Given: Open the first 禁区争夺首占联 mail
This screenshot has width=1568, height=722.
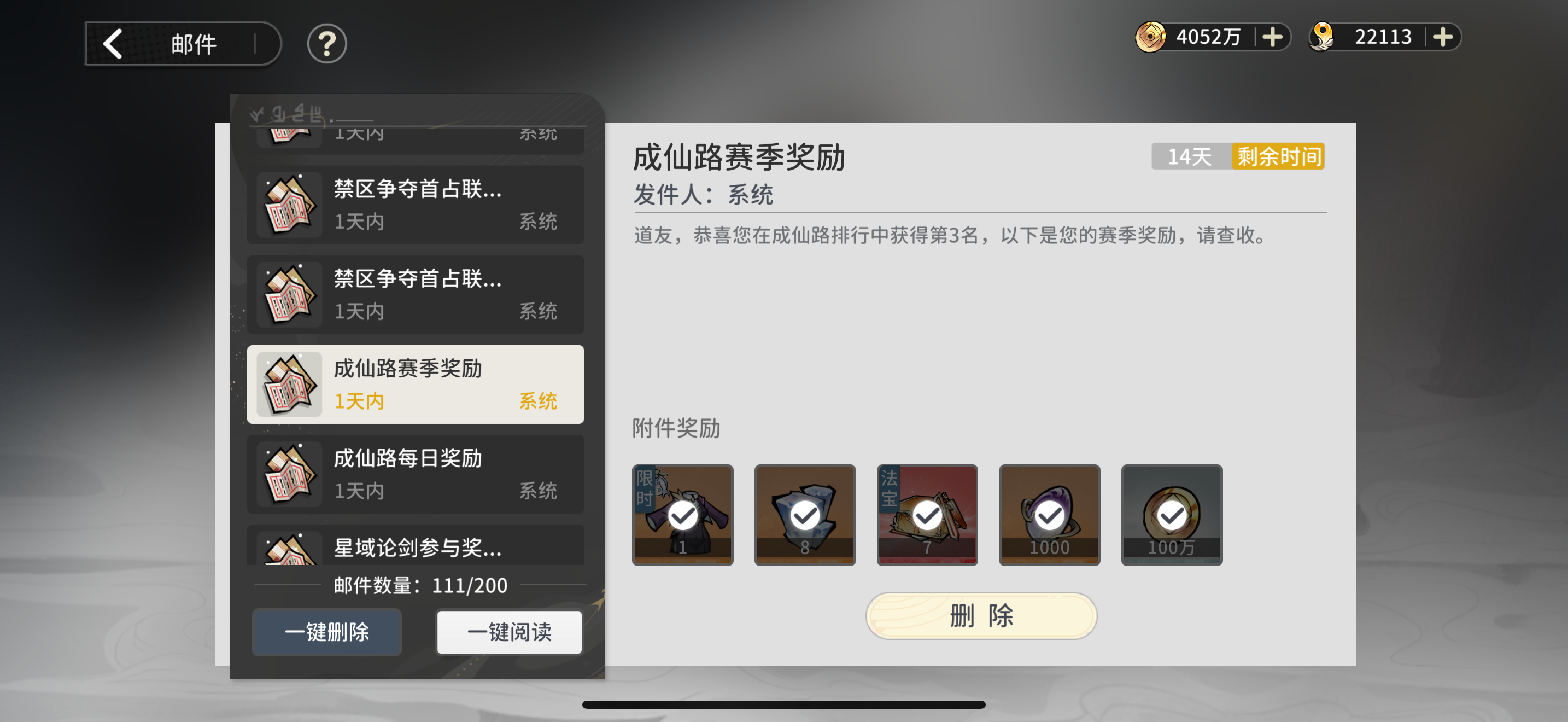Looking at the screenshot, I should coord(415,205).
